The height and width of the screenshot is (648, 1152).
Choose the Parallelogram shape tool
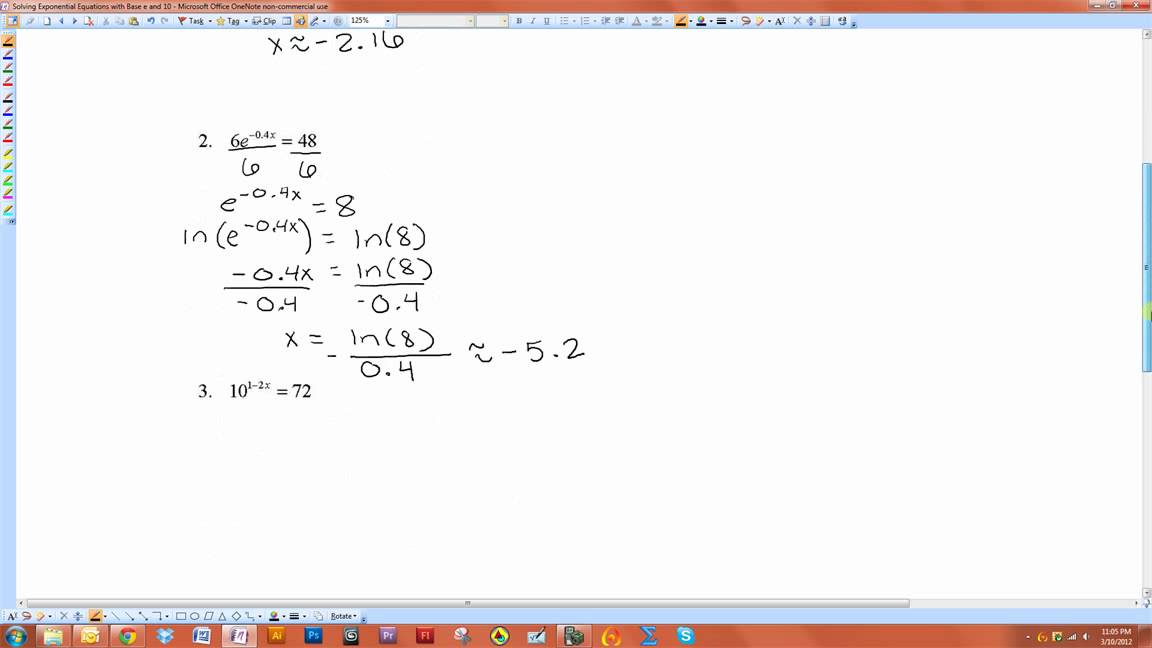coord(209,616)
